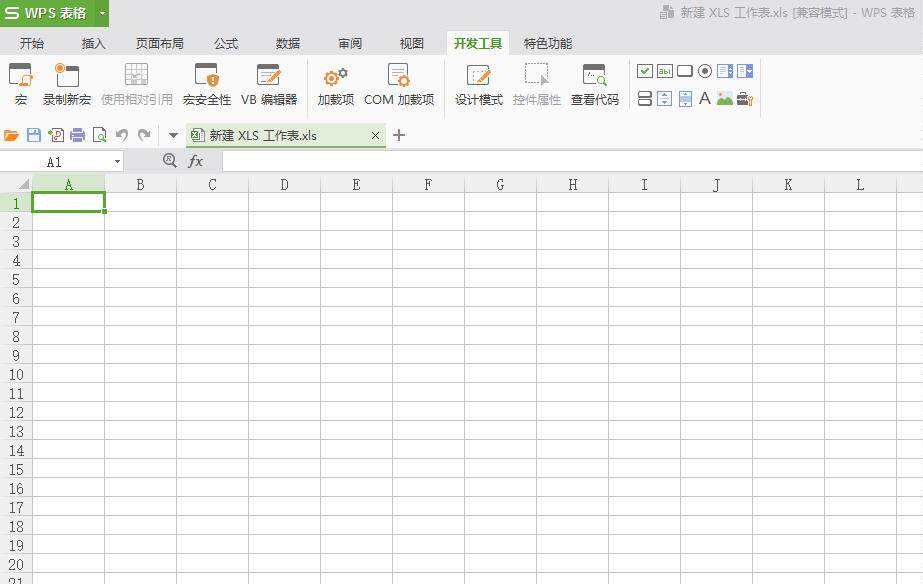
Task: Open the 页面布局 tab
Action: click(x=160, y=44)
